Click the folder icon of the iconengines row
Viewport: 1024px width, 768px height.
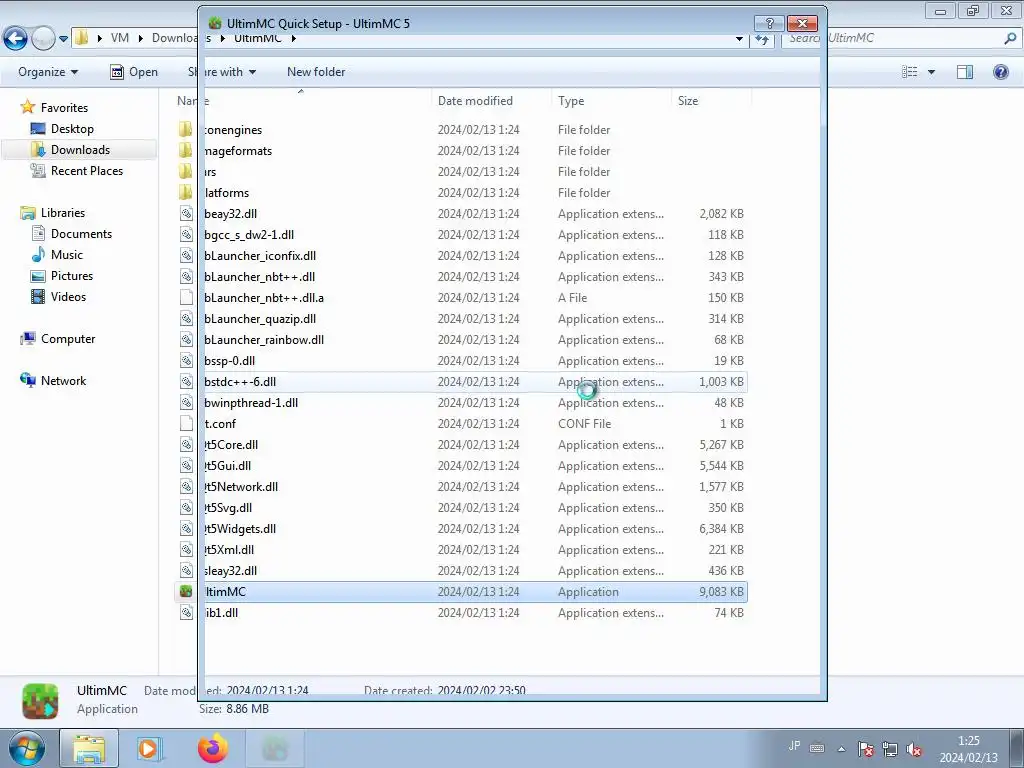pos(186,129)
